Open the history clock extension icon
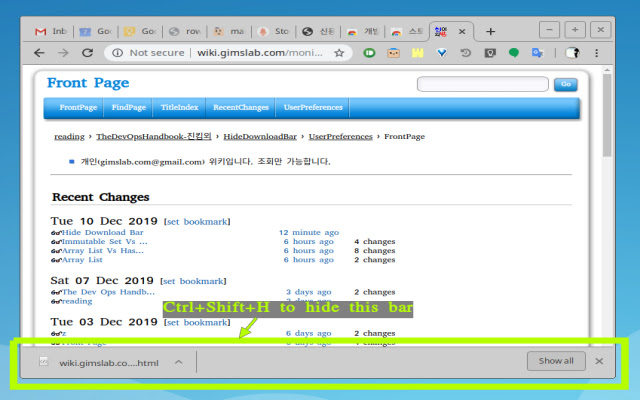 466,53
